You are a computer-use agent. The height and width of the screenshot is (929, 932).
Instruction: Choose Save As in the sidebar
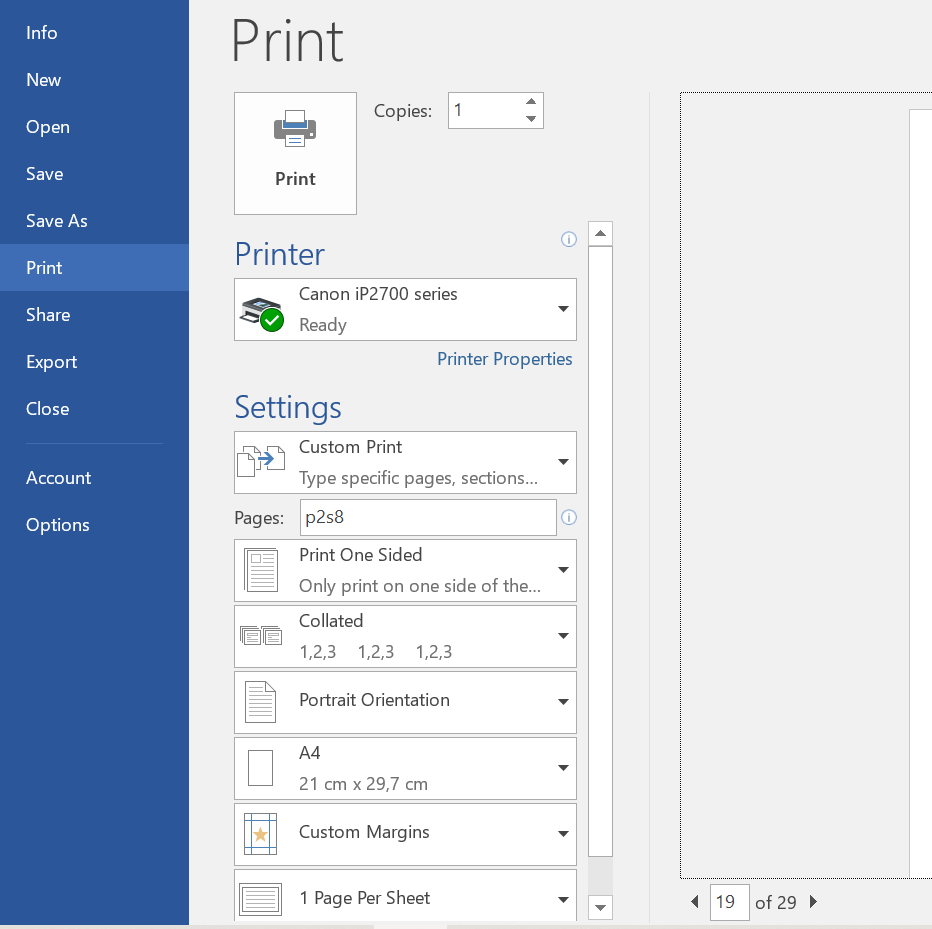(x=95, y=221)
